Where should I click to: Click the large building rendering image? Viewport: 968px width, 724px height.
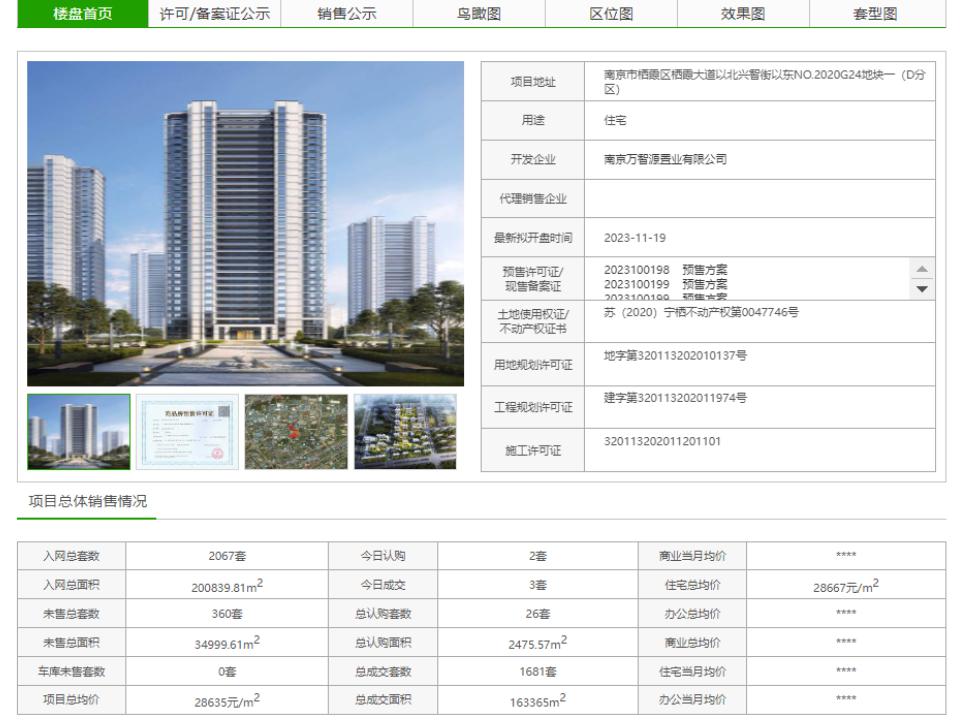[246, 223]
